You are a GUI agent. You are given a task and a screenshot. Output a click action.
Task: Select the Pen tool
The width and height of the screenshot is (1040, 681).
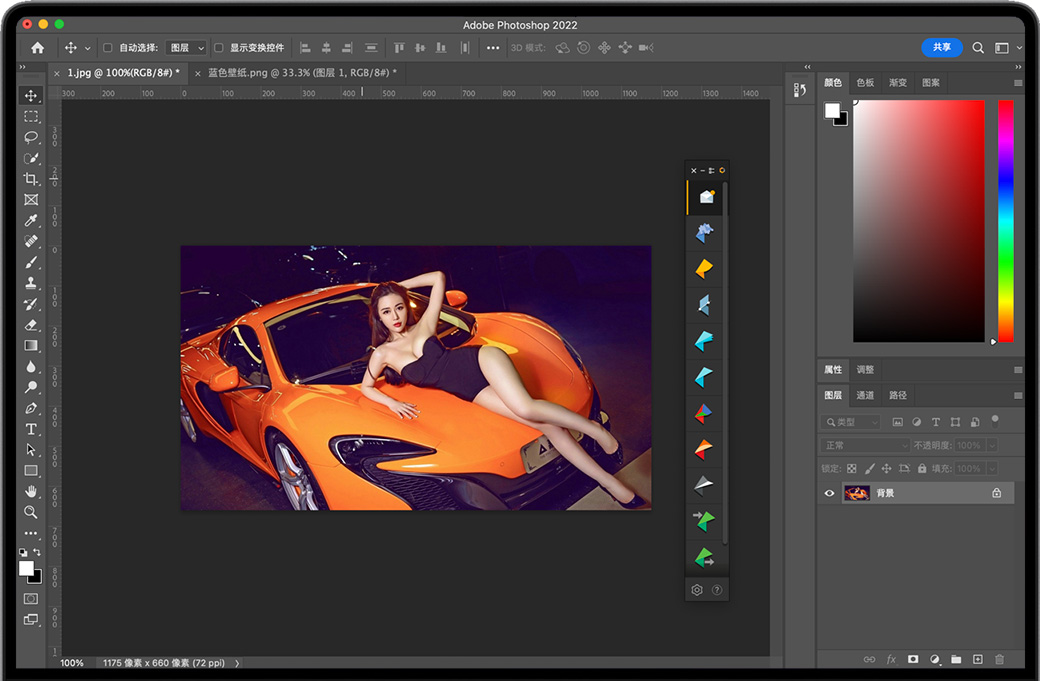pyautogui.click(x=31, y=408)
